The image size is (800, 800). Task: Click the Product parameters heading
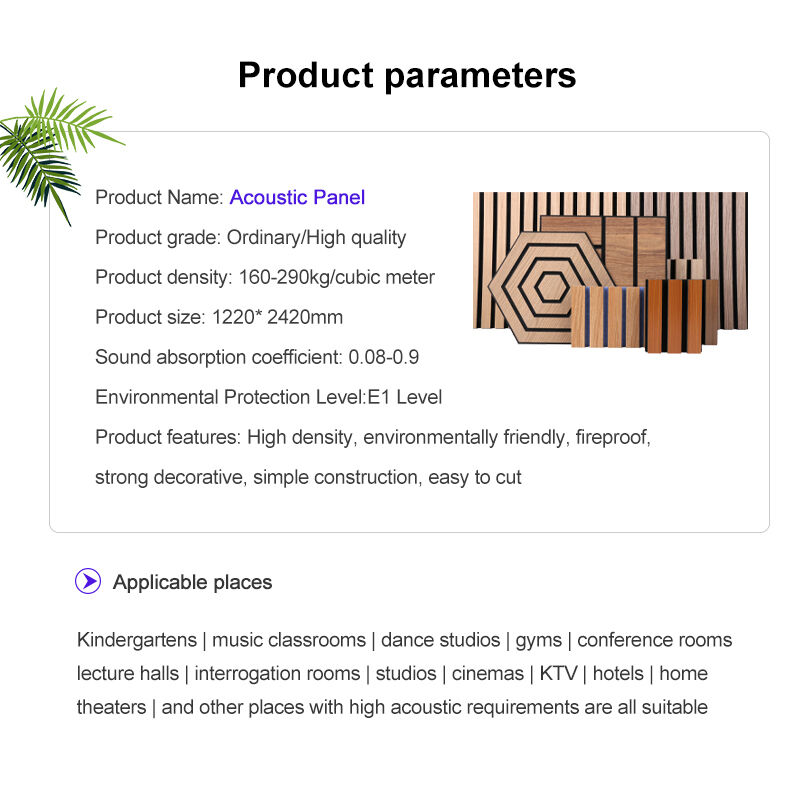[x=407, y=75]
